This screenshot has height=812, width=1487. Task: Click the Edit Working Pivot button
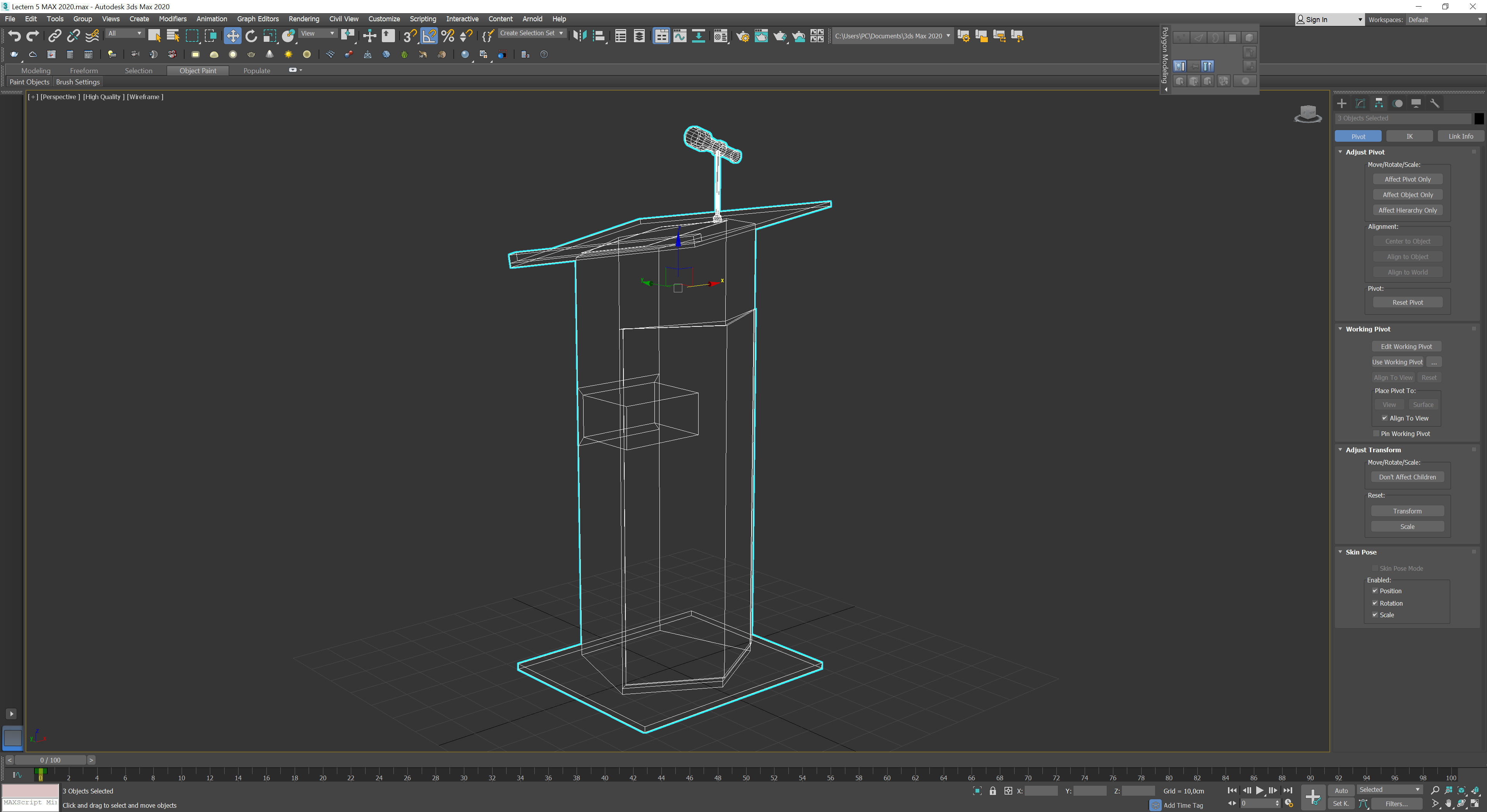click(x=1406, y=346)
